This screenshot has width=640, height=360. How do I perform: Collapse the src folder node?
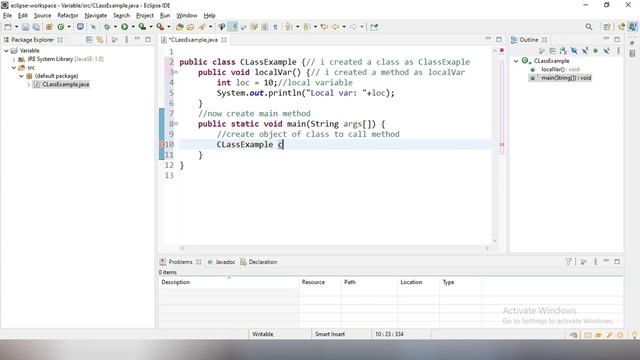14,67
